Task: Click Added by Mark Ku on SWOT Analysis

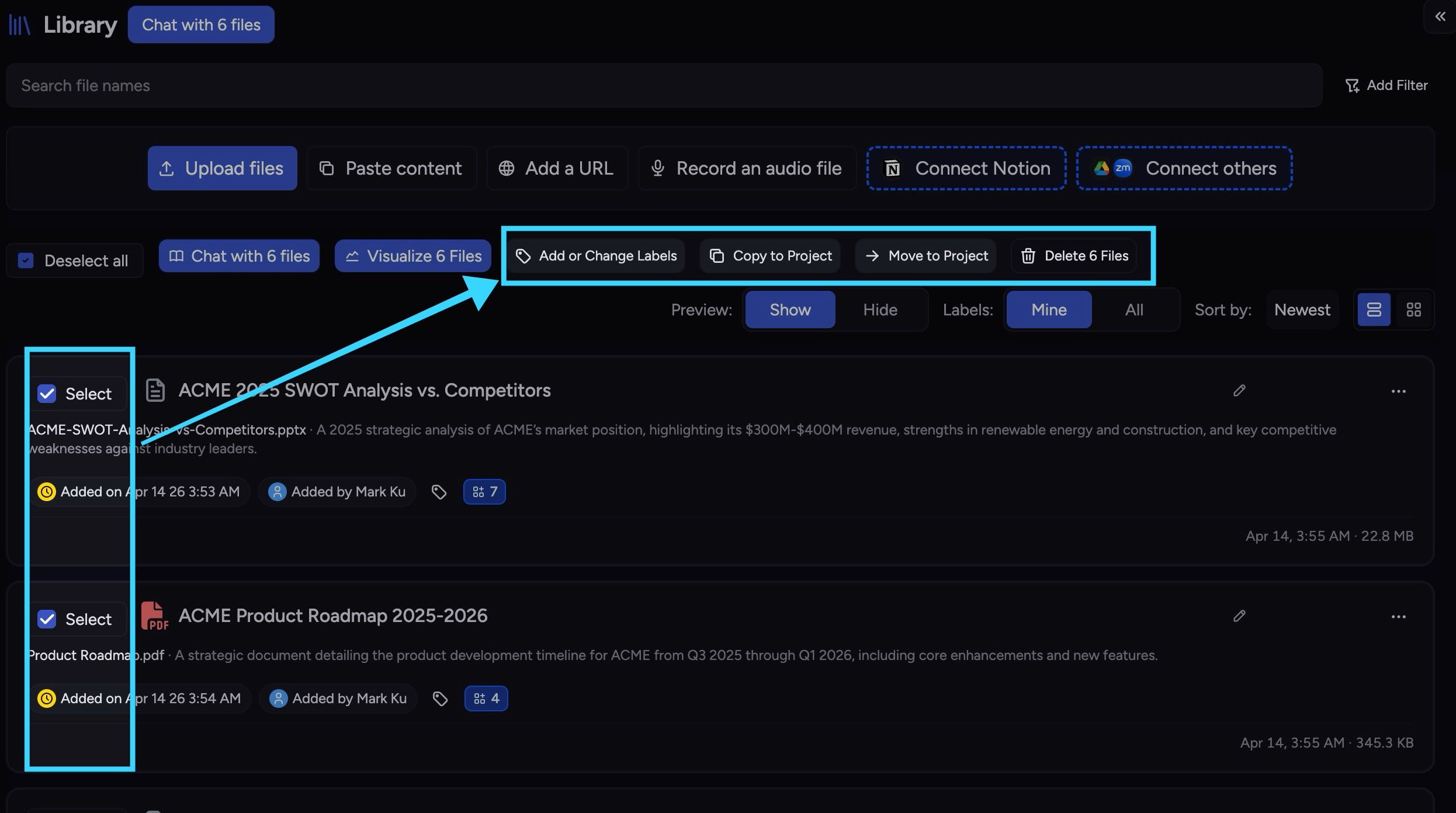Action: (x=337, y=492)
